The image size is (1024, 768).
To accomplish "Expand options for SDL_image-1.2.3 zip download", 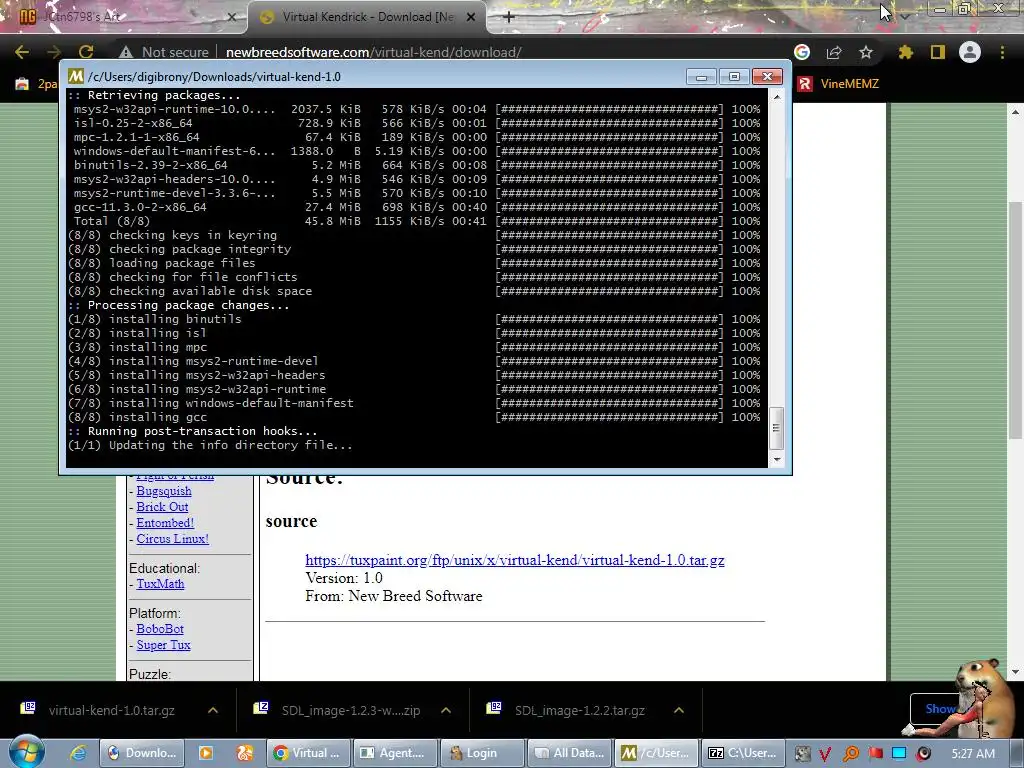I will 446,710.
